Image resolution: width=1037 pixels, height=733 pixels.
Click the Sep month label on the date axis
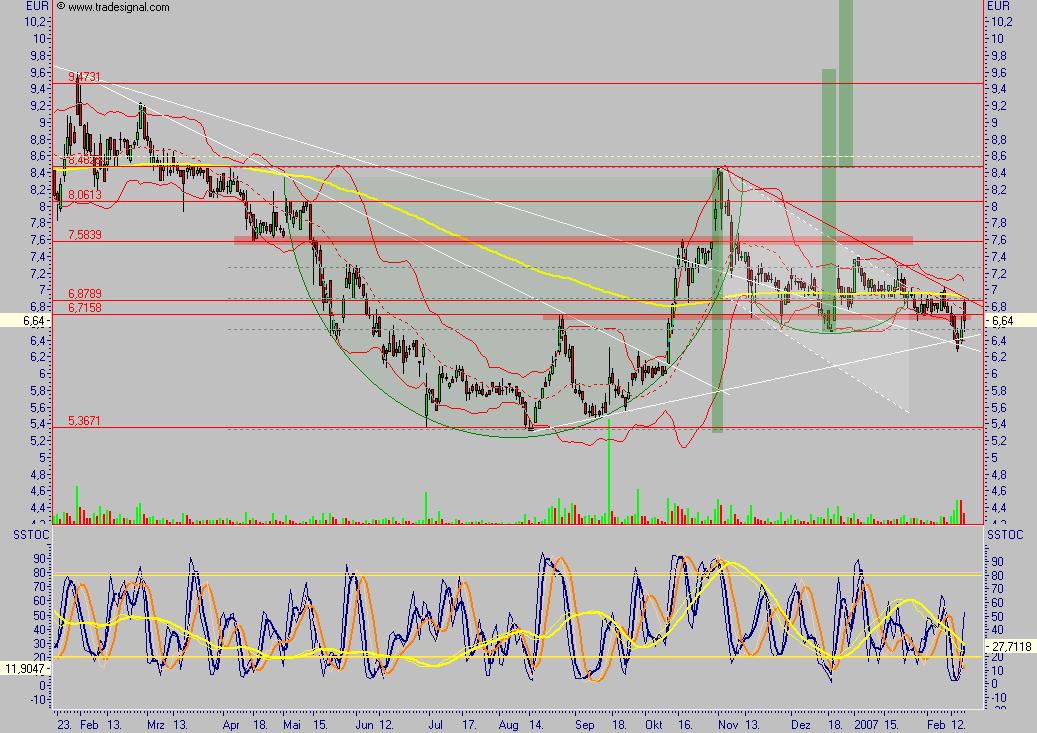click(x=585, y=724)
